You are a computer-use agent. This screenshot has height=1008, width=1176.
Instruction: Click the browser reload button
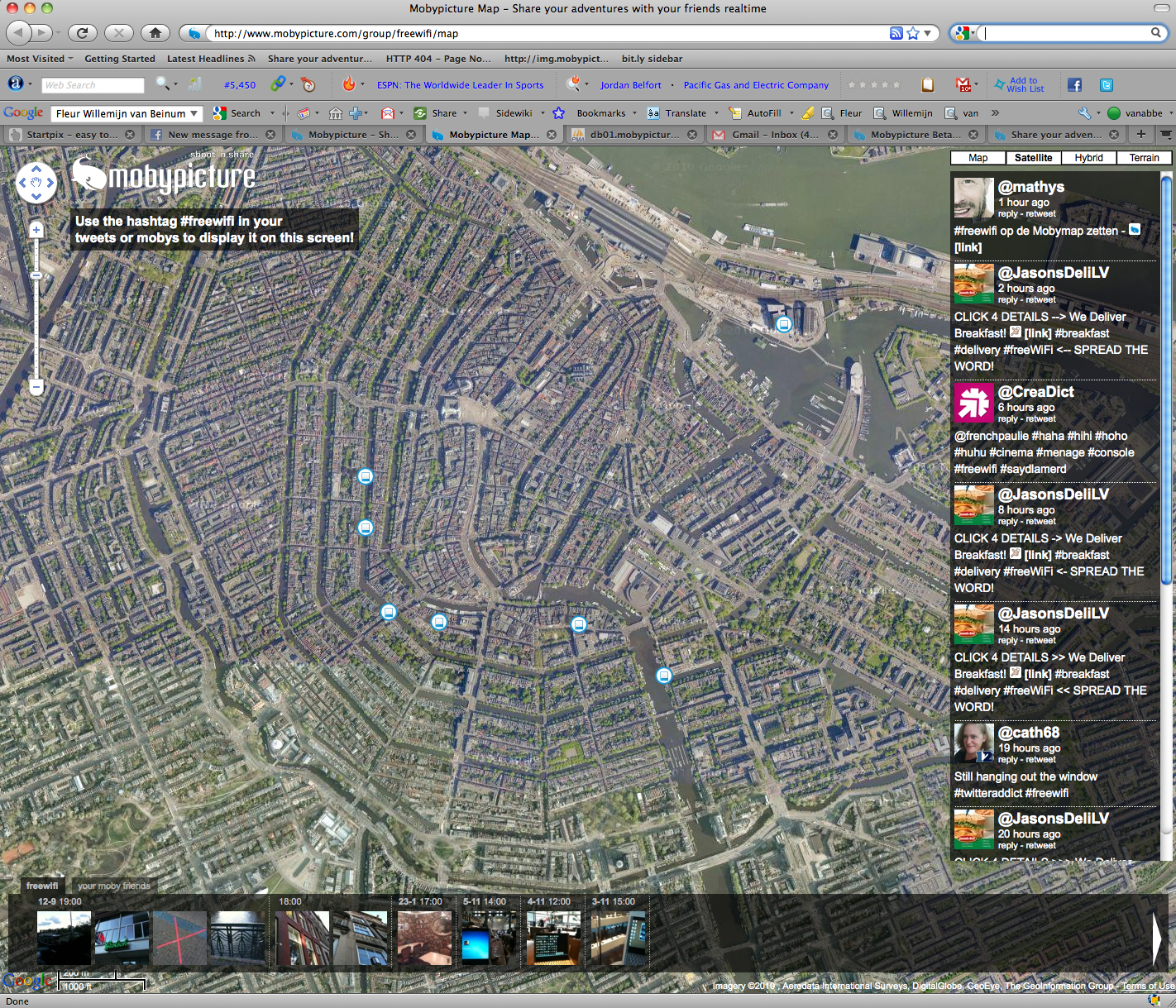click(81, 33)
